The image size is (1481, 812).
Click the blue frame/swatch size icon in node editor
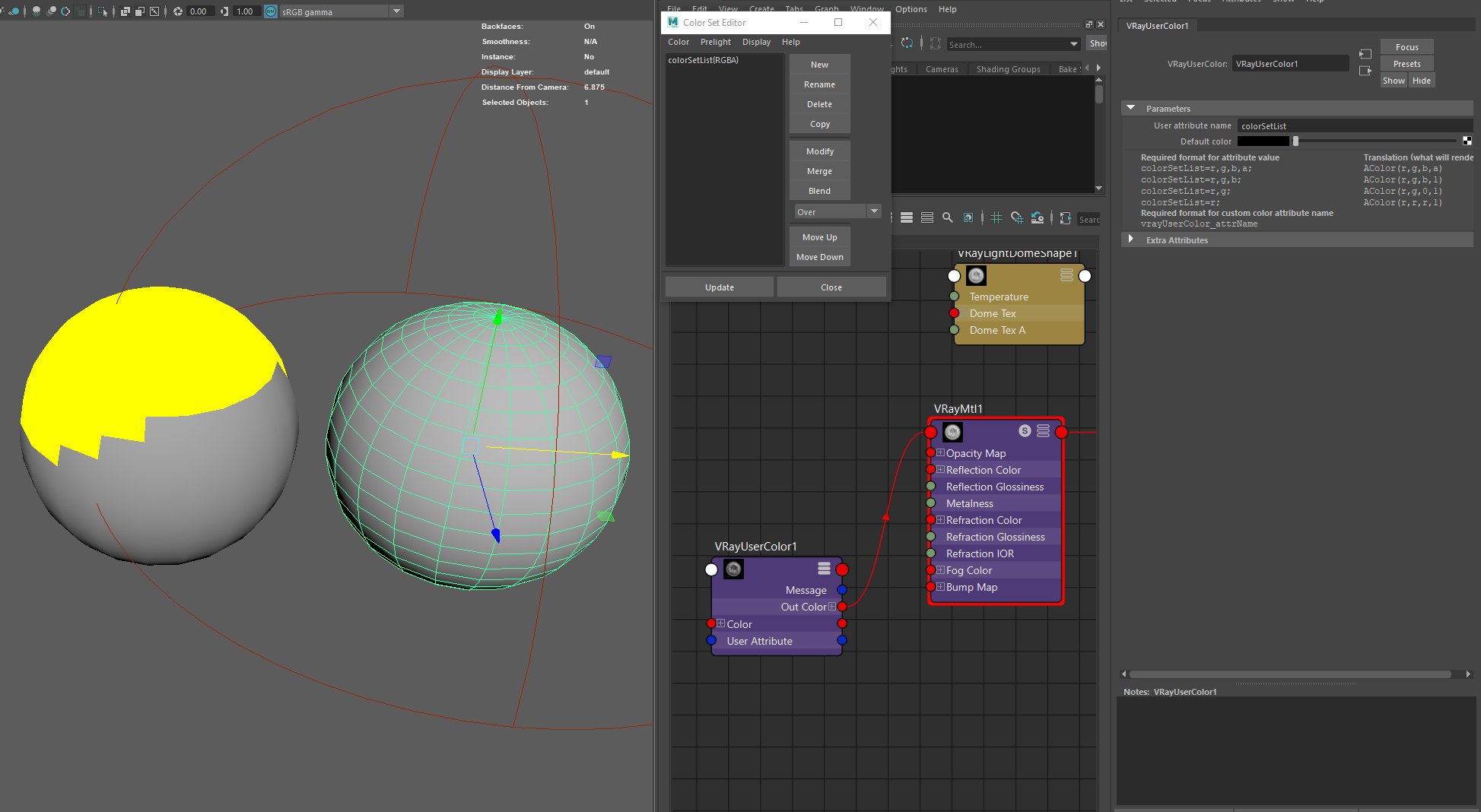pyautogui.click(x=968, y=217)
